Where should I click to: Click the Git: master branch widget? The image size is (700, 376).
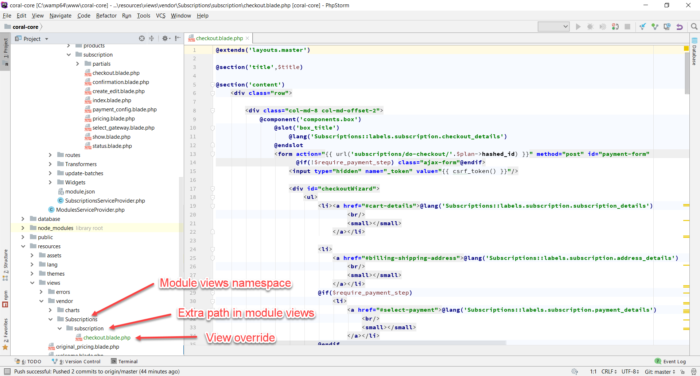coord(660,372)
